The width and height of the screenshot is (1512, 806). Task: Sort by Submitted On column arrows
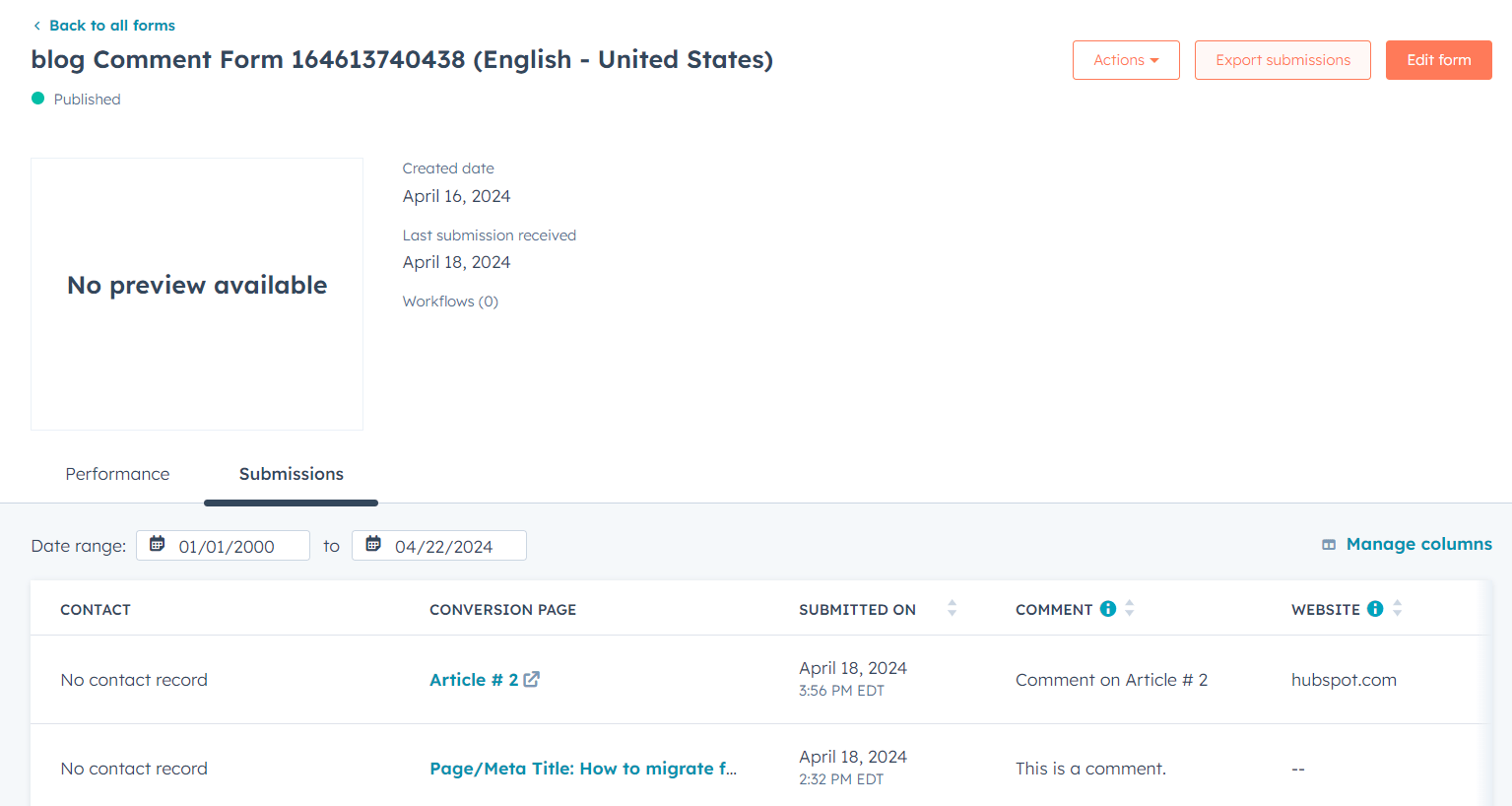[x=952, y=609]
